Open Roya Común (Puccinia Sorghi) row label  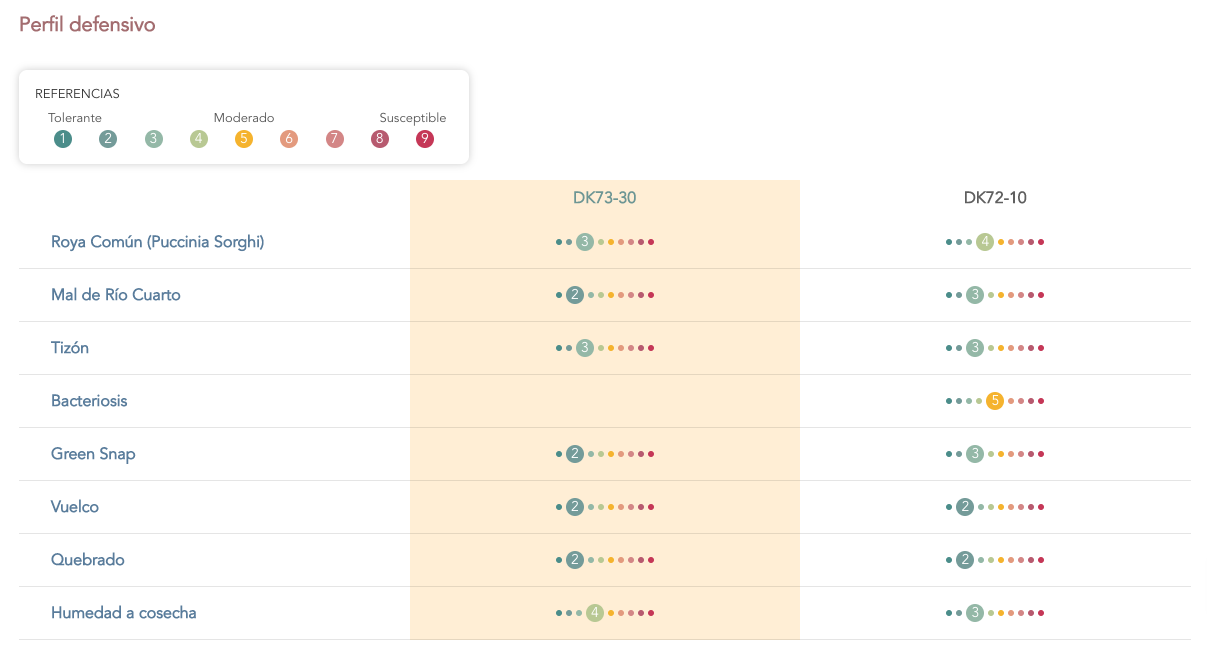(x=158, y=242)
